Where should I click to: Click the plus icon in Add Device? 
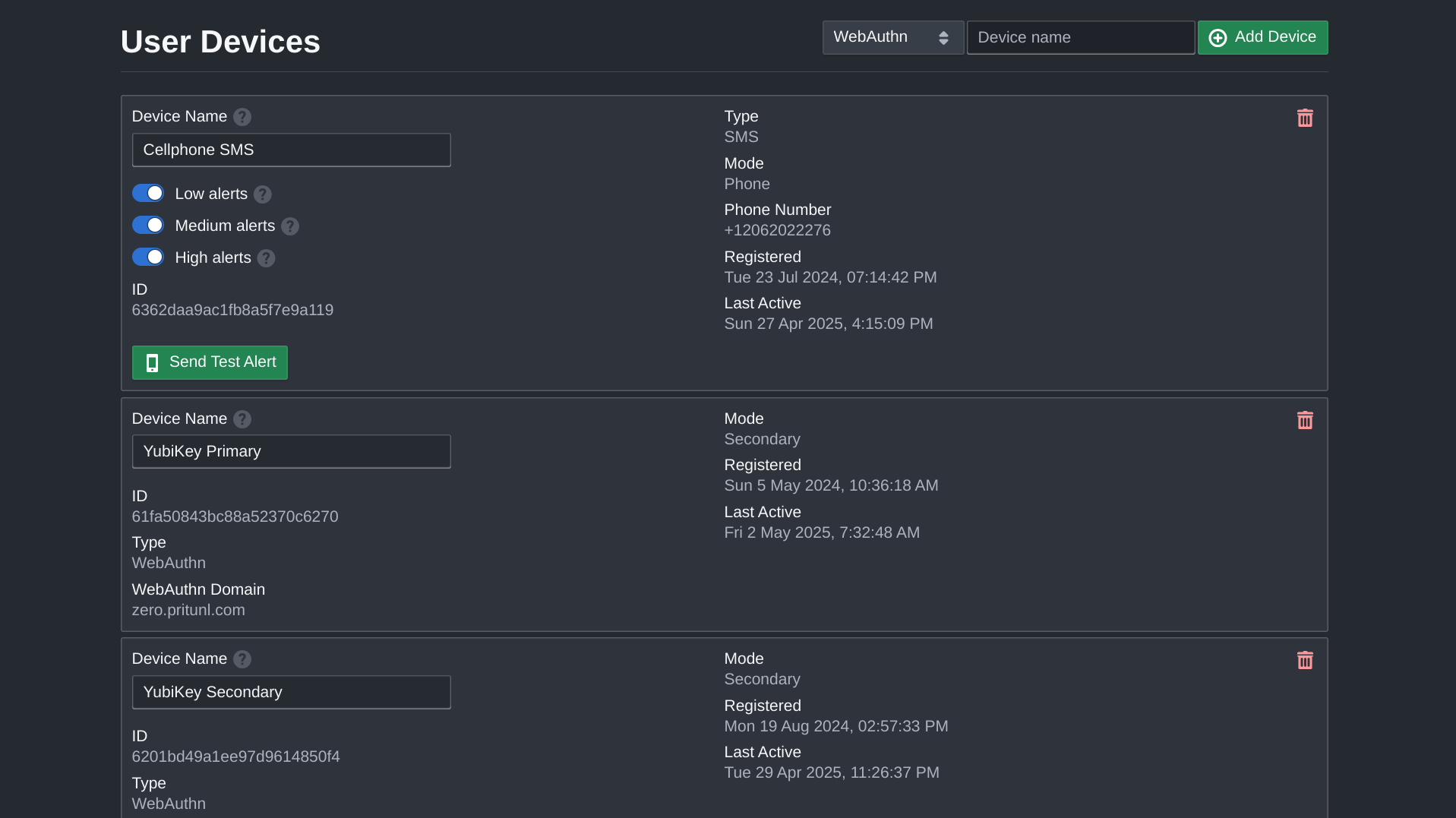[x=1218, y=36]
